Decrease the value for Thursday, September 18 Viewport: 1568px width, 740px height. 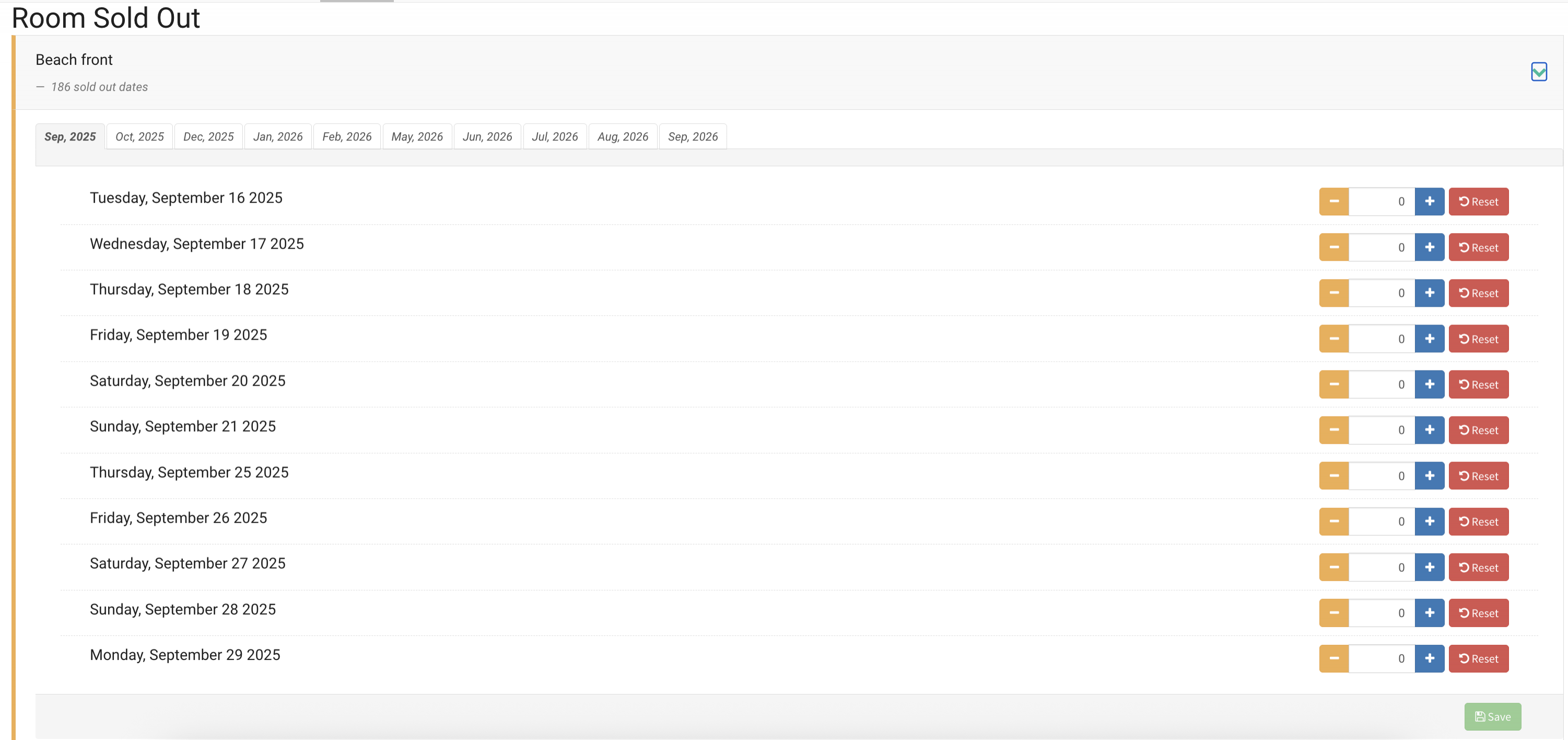click(x=1333, y=293)
